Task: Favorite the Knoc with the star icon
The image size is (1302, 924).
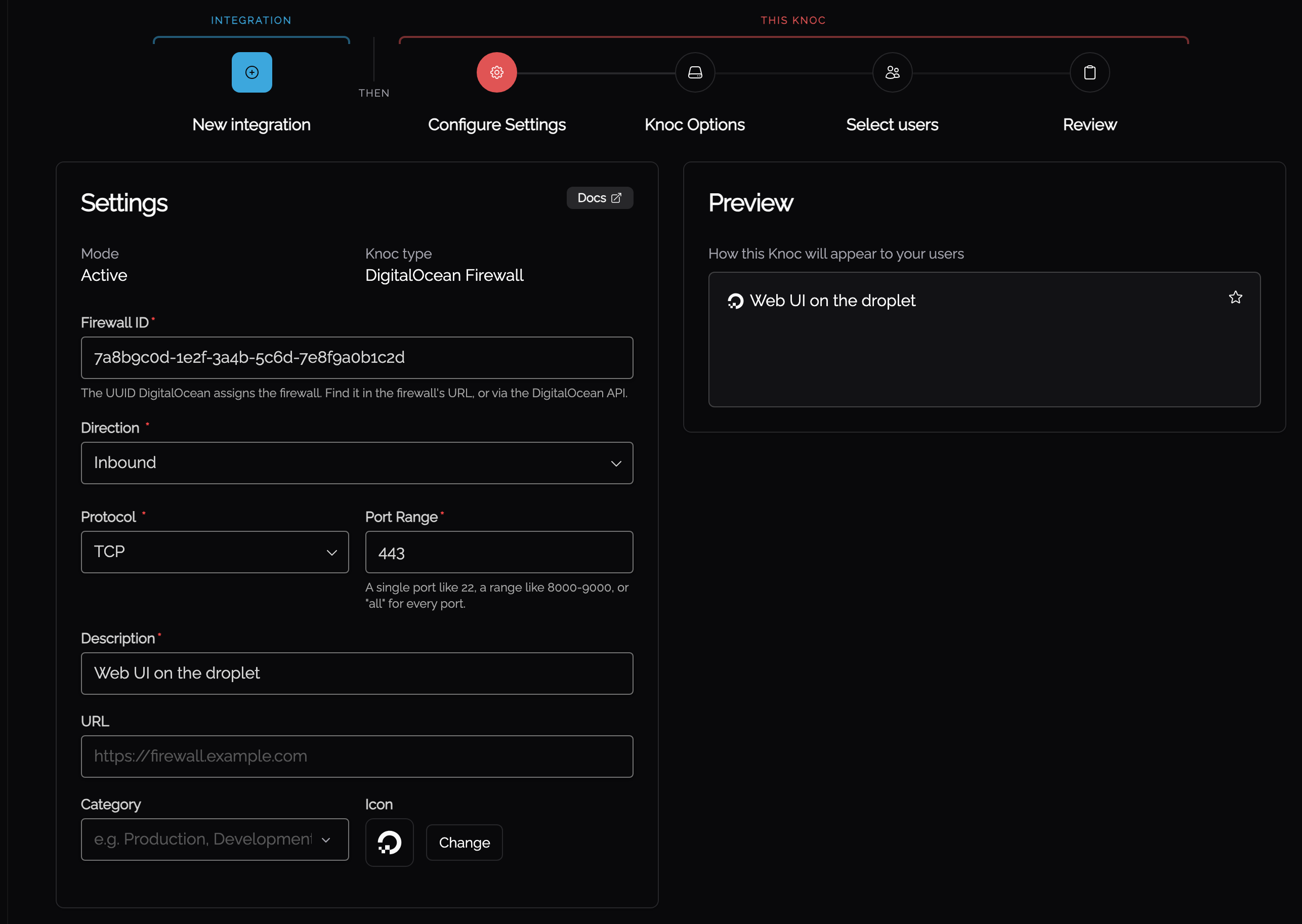Action: tap(1235, 298)
